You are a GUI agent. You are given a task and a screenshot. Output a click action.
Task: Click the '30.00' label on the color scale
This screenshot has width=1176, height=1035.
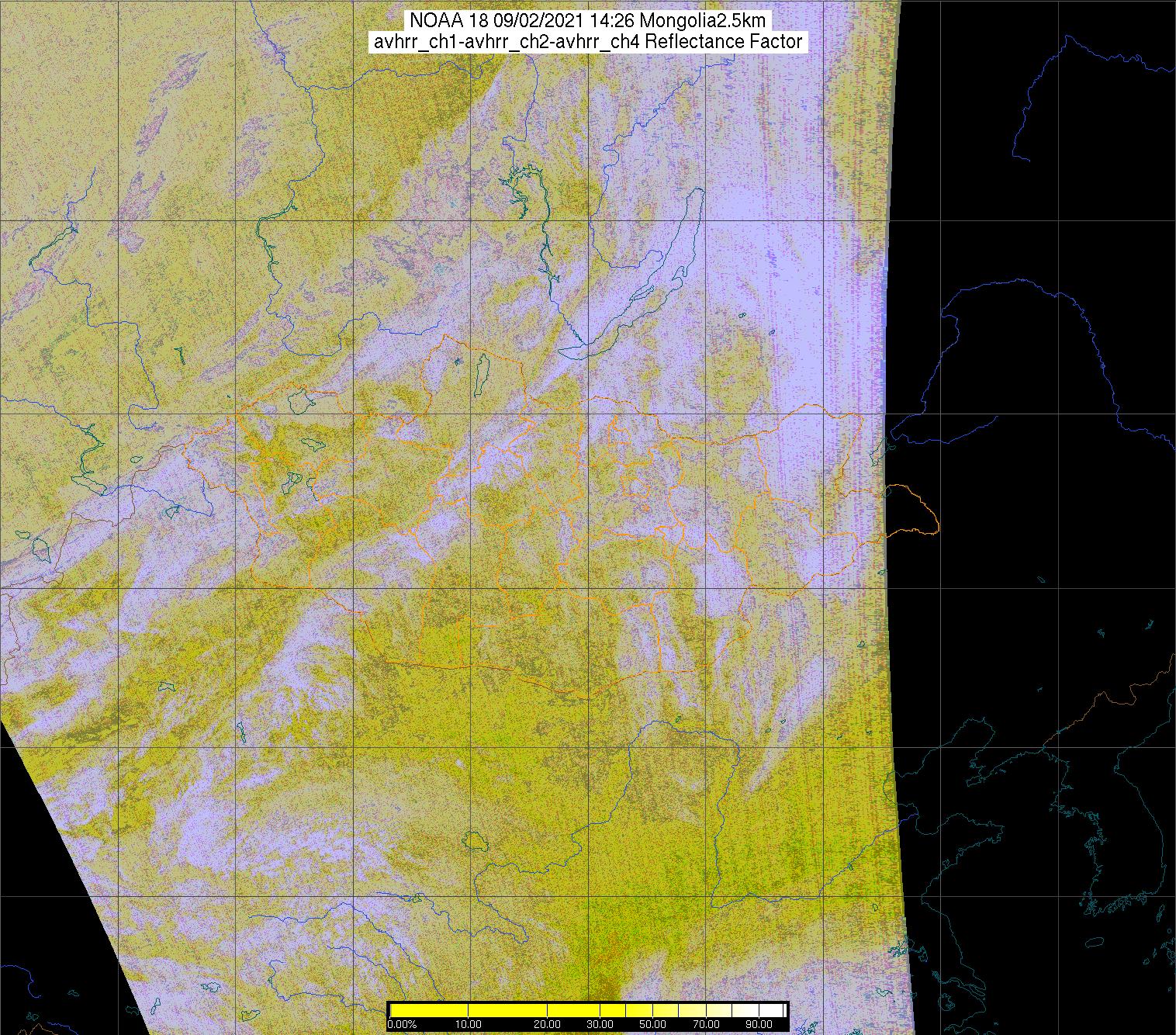[600, 1024]
